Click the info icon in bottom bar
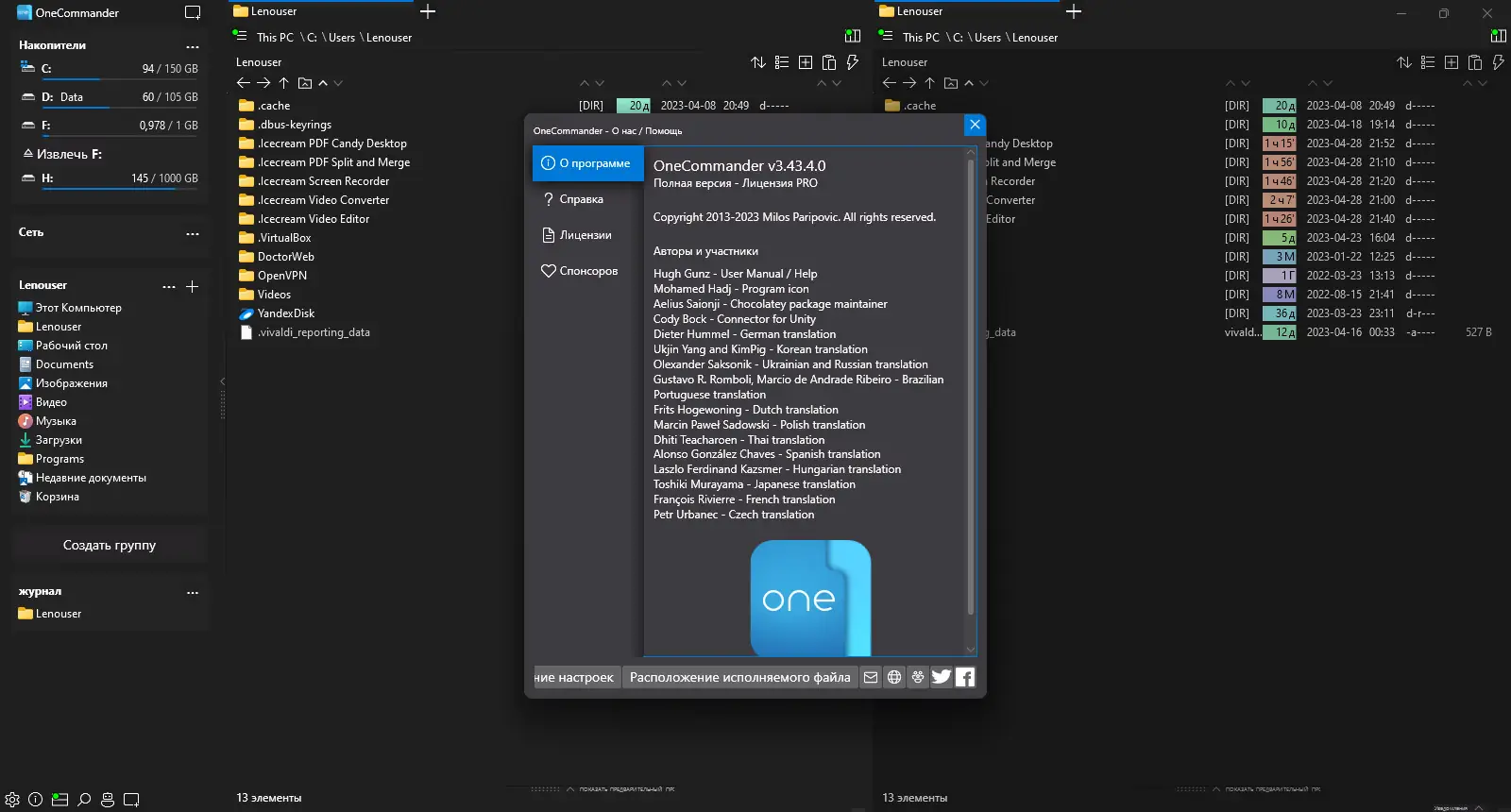Image resolution: width=1511 pixels, height=812 pixels. point(36,800)
